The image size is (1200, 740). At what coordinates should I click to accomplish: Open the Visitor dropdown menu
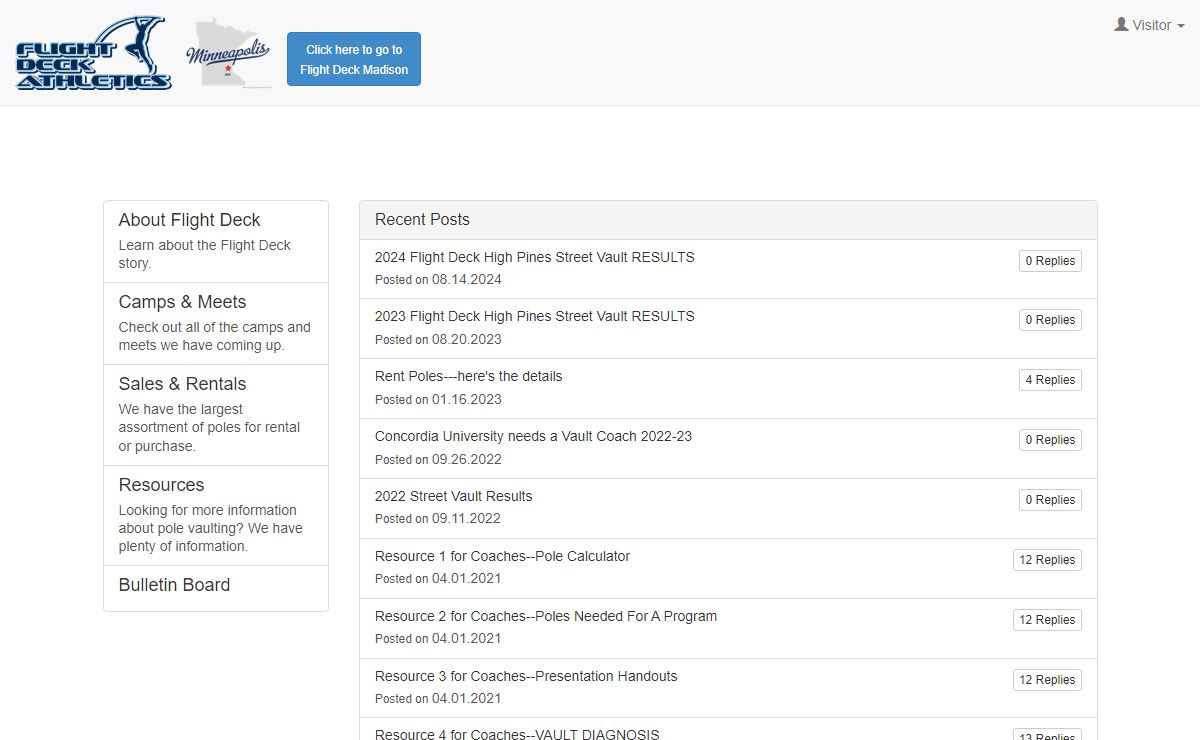[x=1149, y=25]
